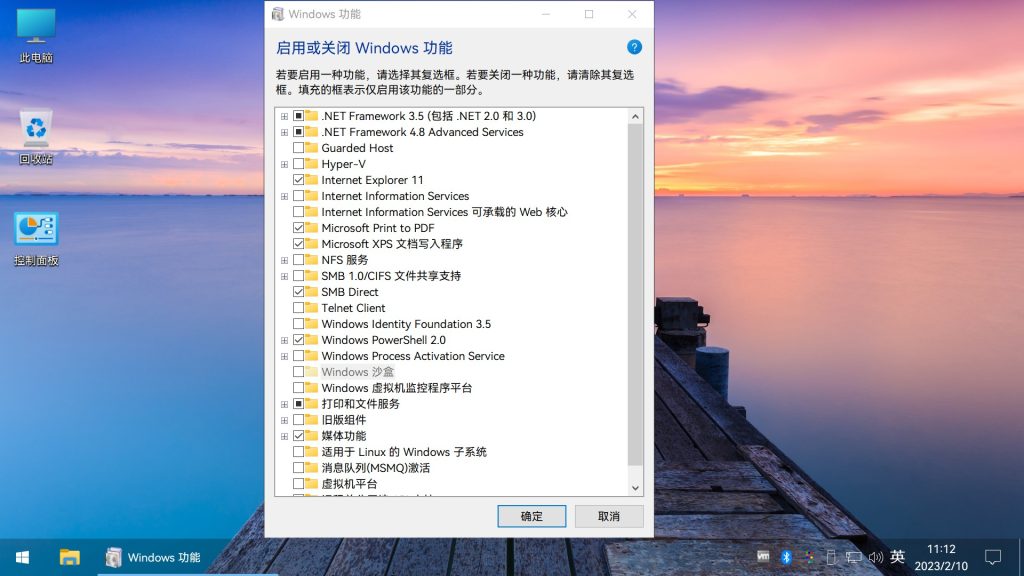Click the blue help question mark icon
Screen dimensions: 1024x576
pyautogui.click(x=634, y=47)
